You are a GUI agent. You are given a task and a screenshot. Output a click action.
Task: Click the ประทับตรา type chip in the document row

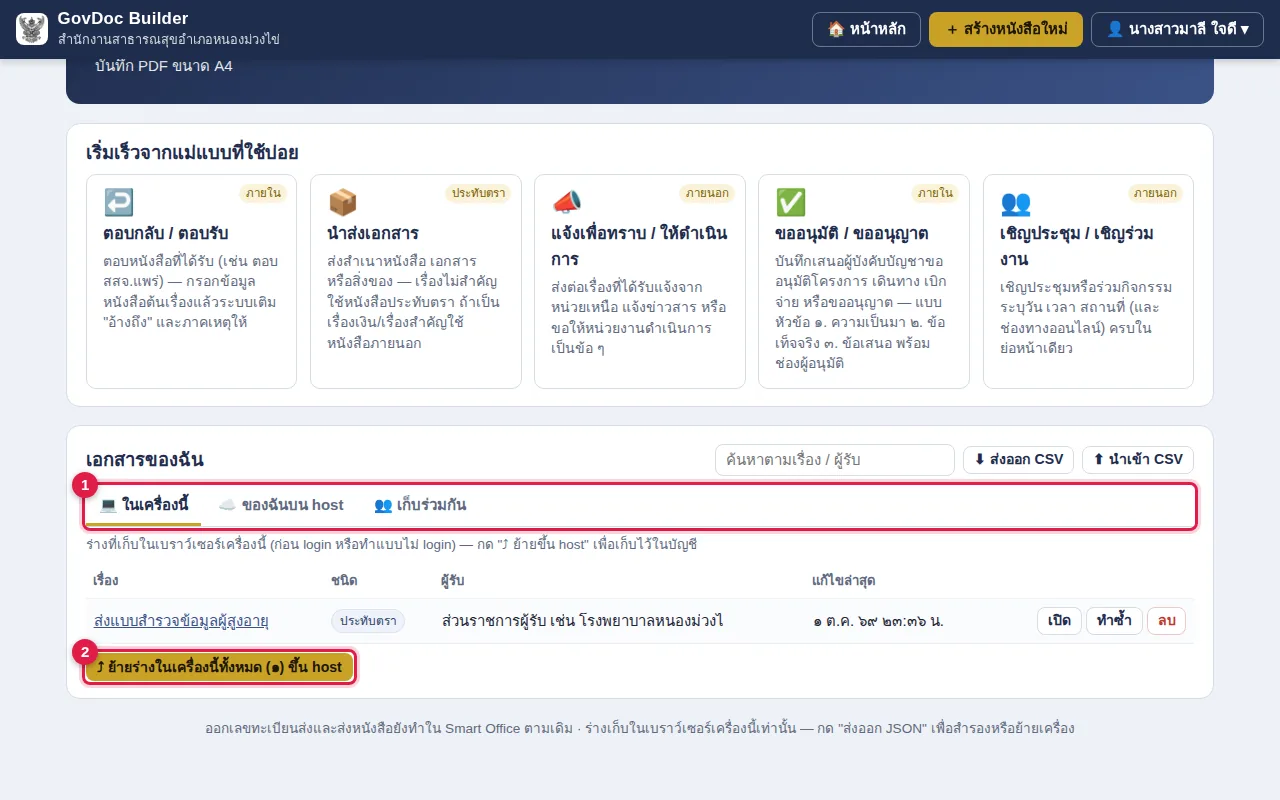[368, 621]
